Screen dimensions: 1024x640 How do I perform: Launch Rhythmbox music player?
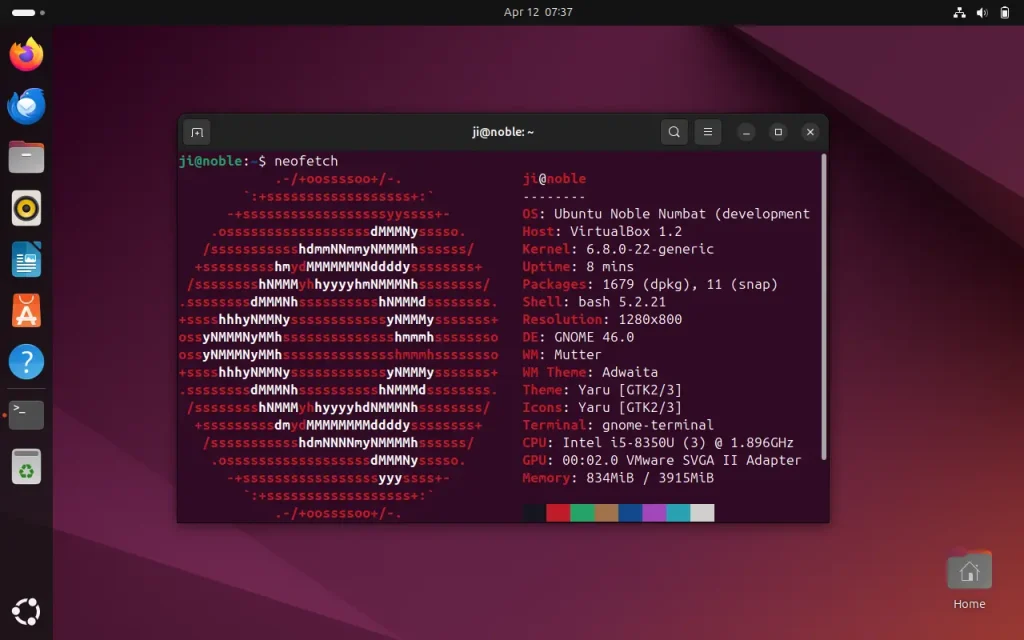pos(26,208)
